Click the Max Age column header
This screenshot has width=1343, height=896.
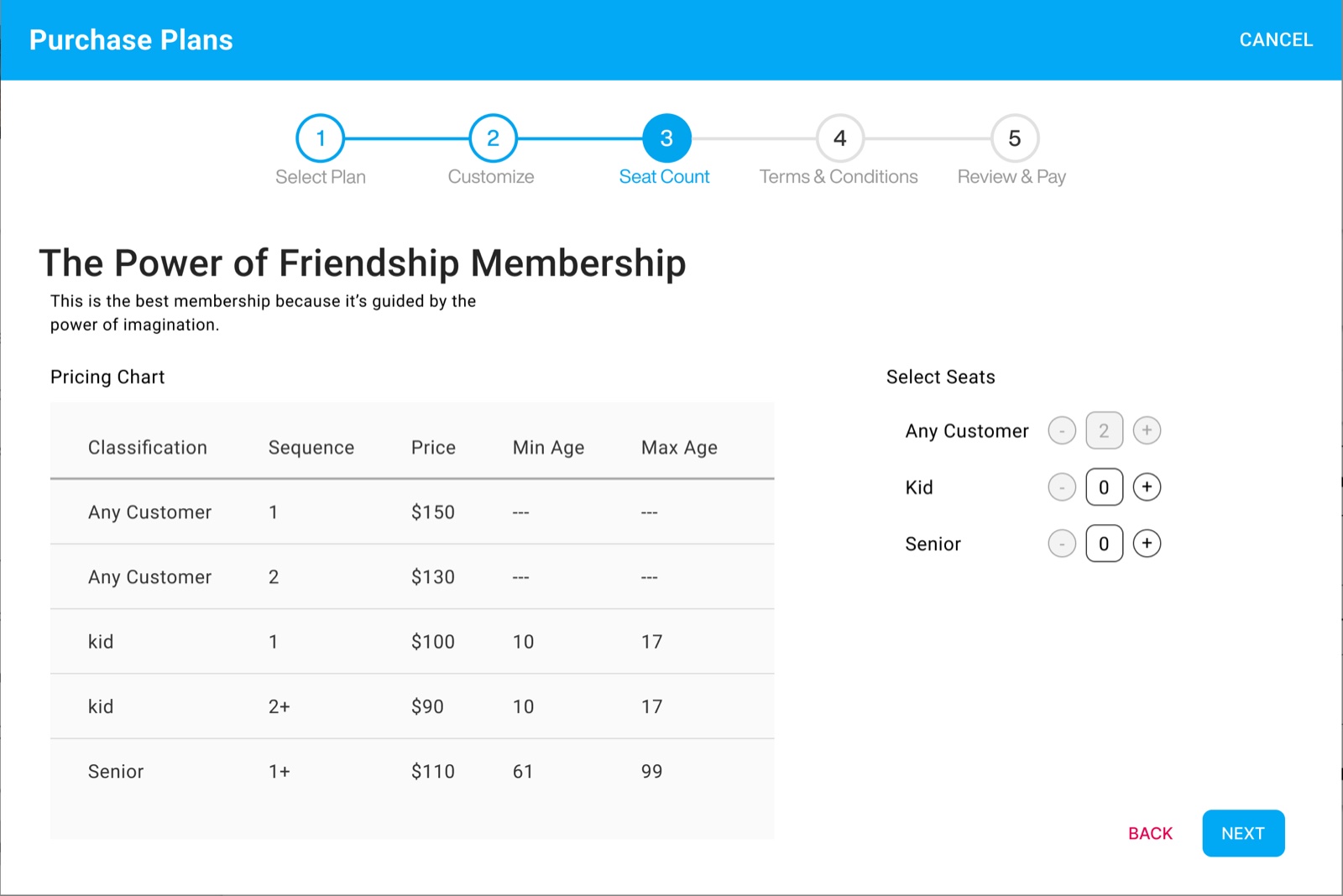click(679, 448)
